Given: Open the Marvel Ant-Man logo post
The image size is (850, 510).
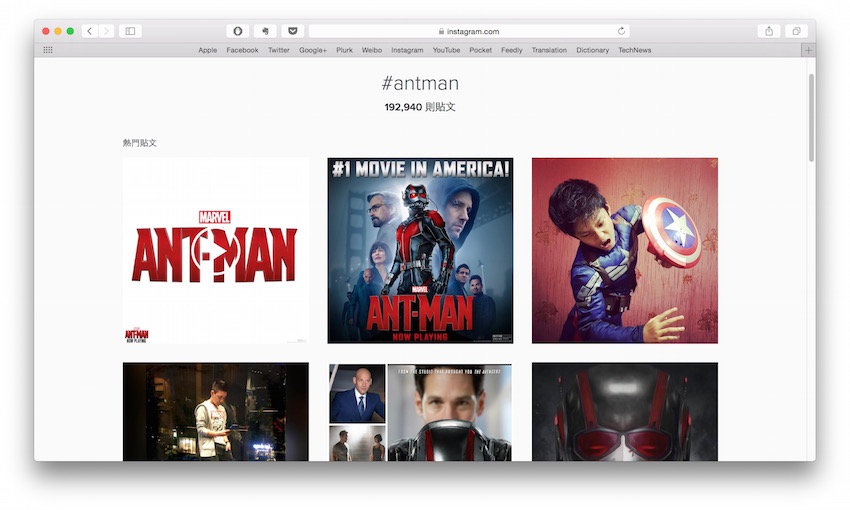Looking at the screenshot, I should 216,250.
